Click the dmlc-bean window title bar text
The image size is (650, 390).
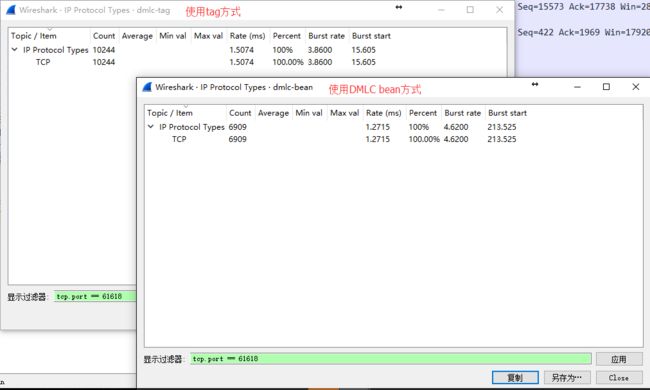pyautogui.click(x=234, y=87)
